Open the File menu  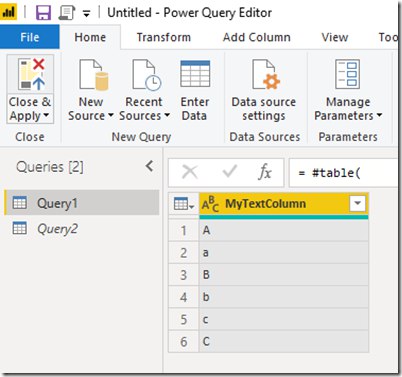click(x=30, y=37)
